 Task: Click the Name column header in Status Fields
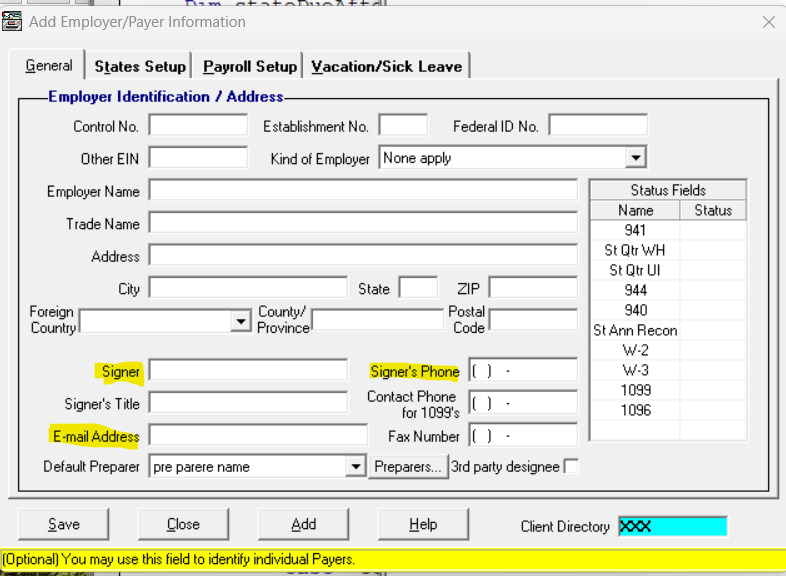[635, 210]
